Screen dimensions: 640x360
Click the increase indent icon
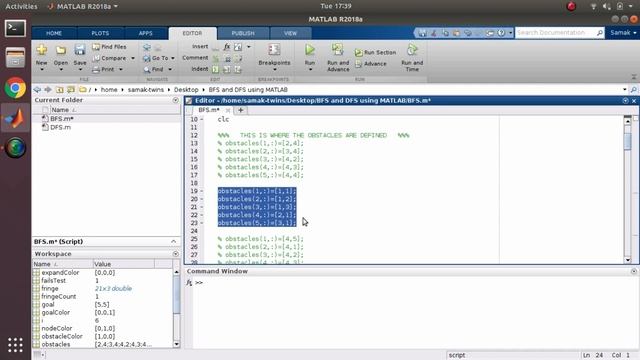[227, 69]
